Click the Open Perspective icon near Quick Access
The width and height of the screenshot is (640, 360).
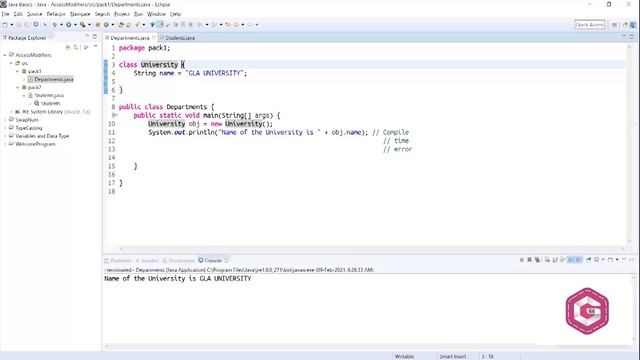pos(614,25)
